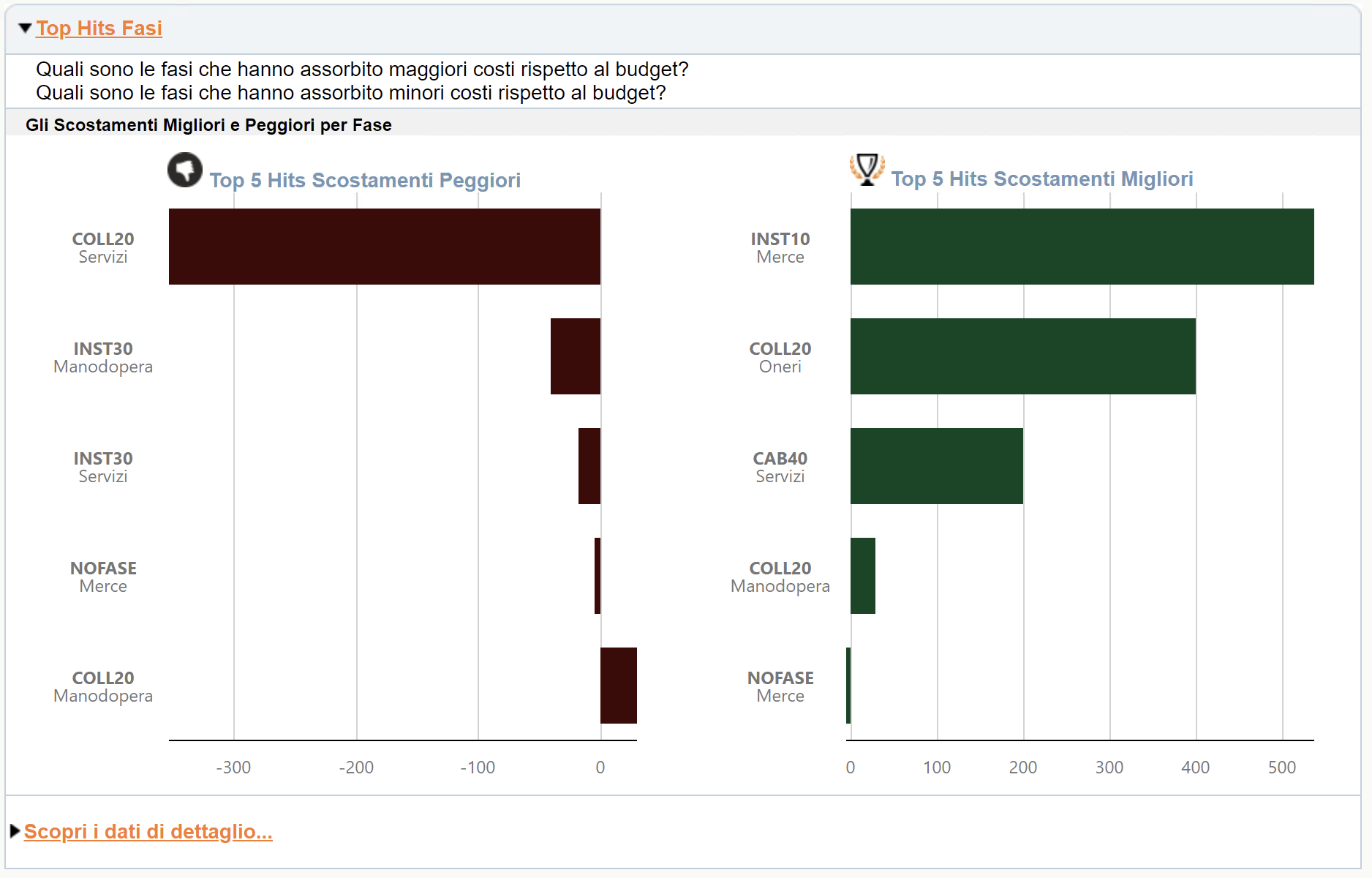Select the INST30 Manodopera dark red bar

click(x=576, y=356)
